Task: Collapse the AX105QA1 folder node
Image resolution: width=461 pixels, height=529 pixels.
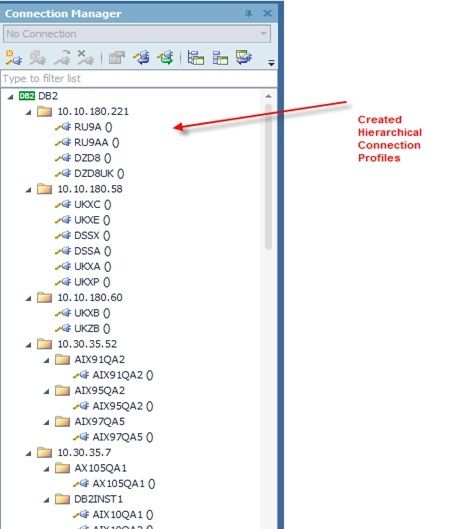Action: tap(47, 469)
